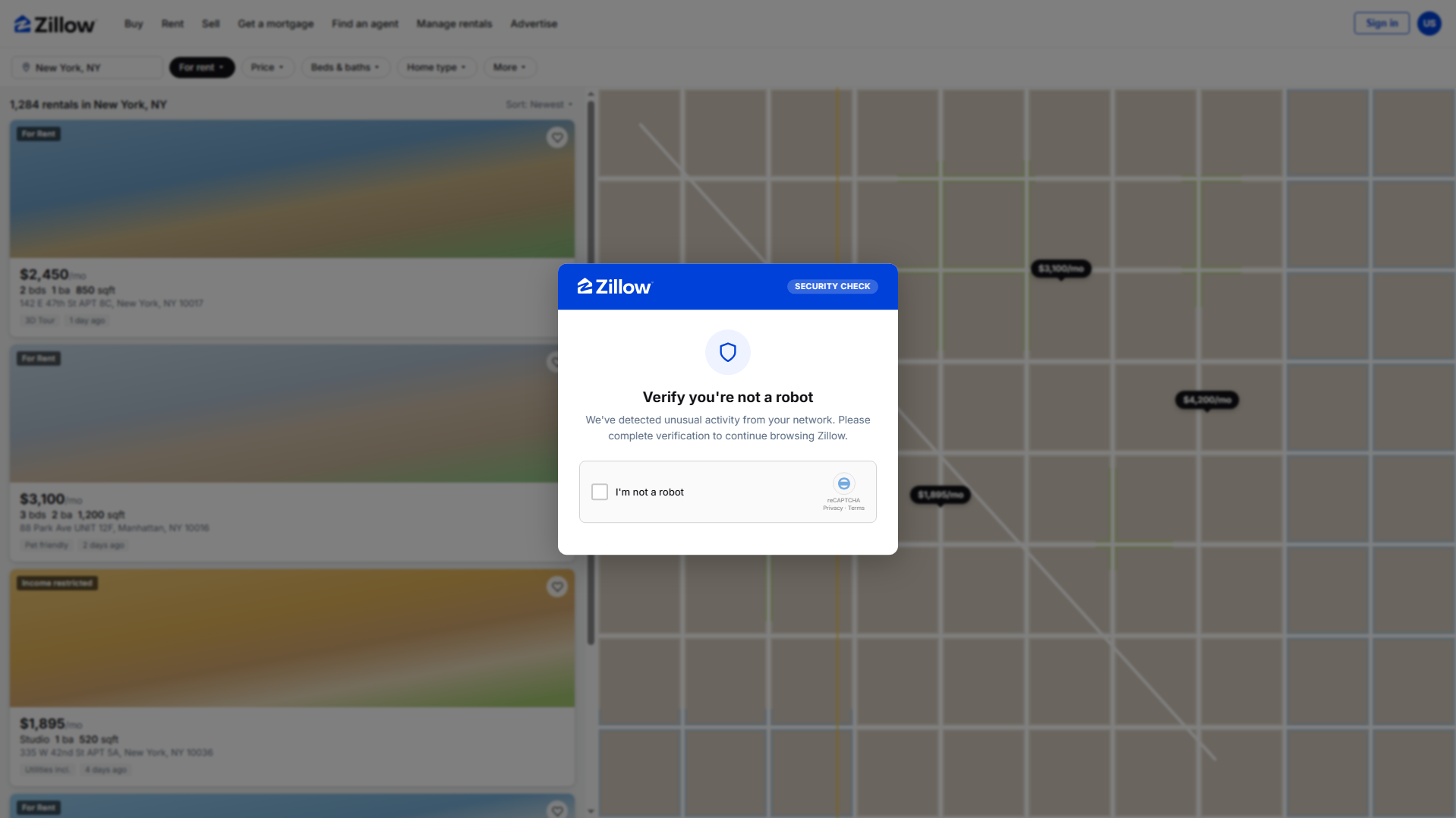Open the Sell menu

(211, 24)
